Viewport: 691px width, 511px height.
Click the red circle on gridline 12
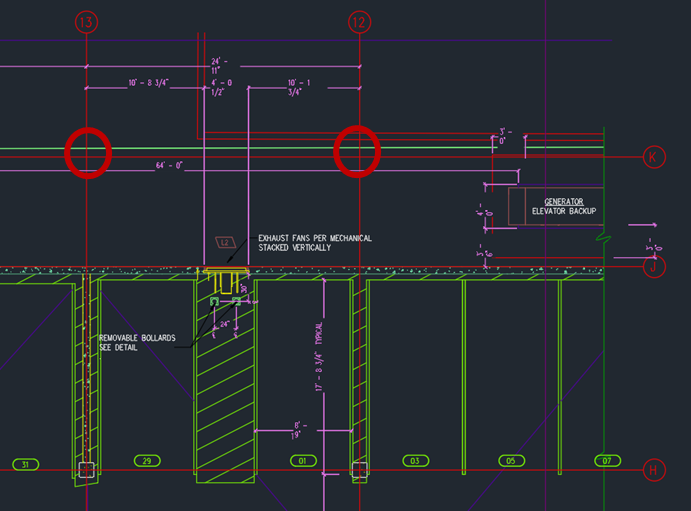[358, 151]
